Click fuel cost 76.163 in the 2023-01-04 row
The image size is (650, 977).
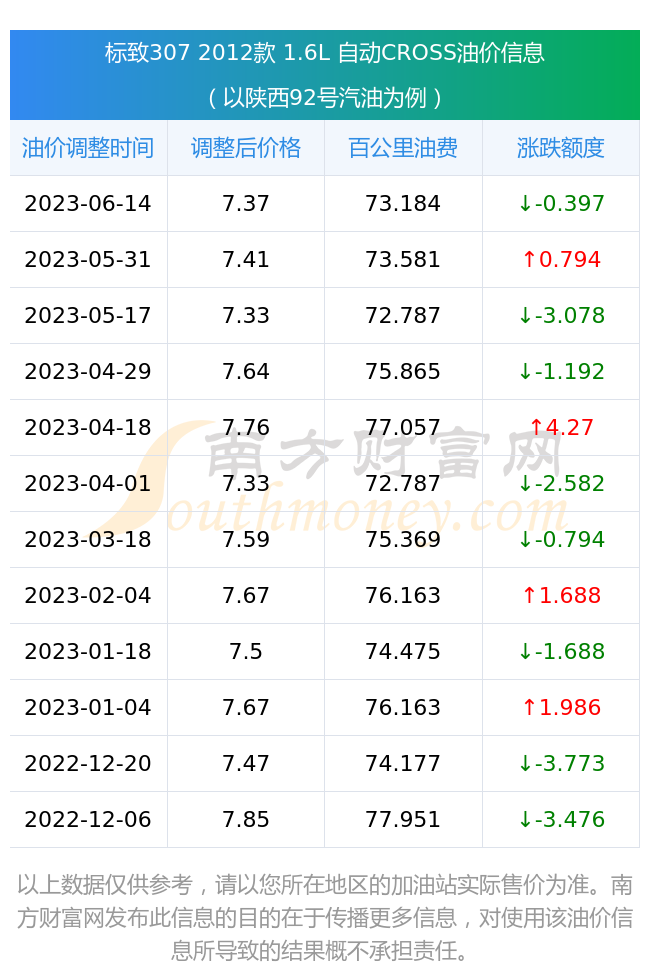tap(403, 708)
